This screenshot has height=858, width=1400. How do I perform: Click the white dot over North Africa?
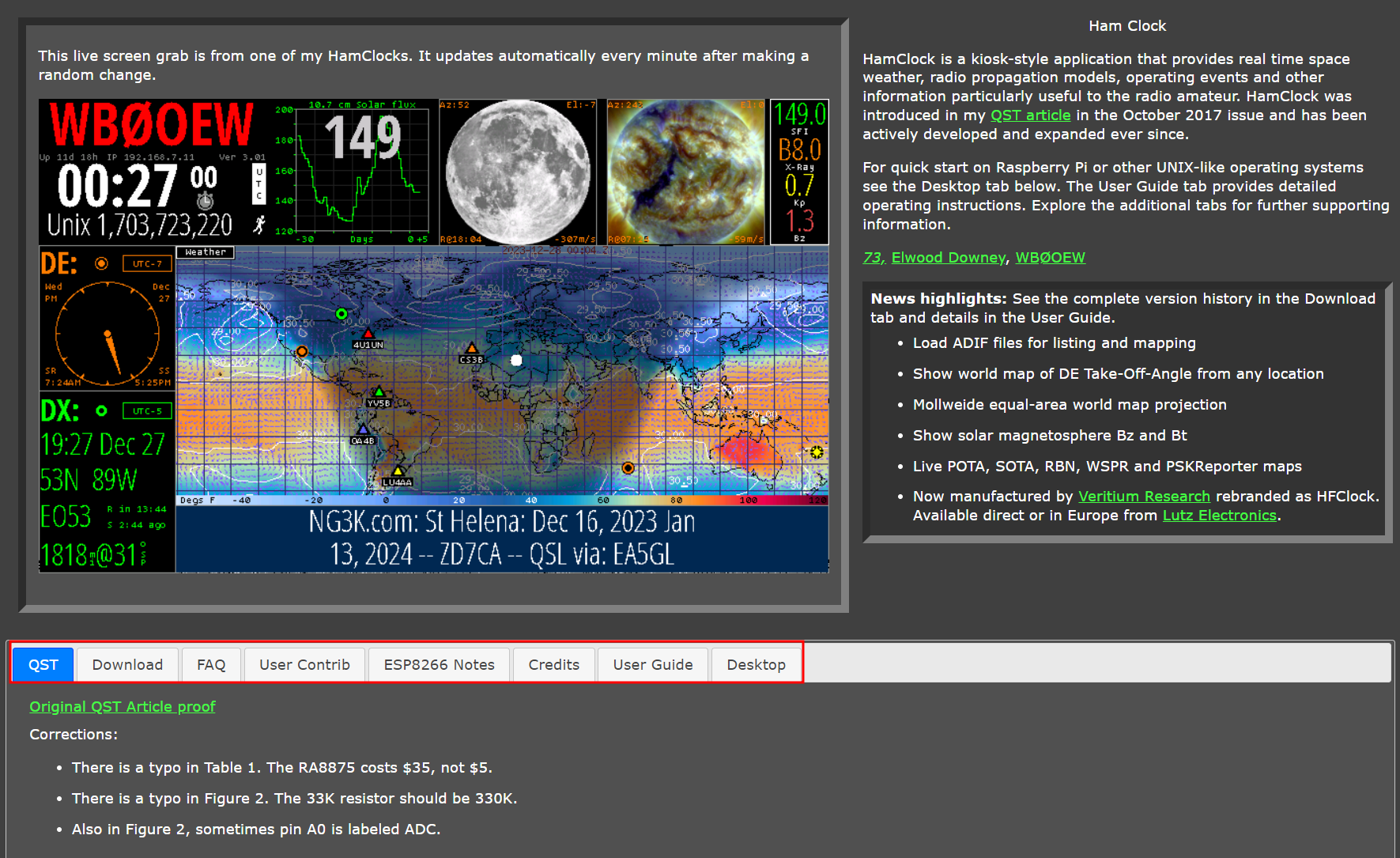tap(516, 360)
